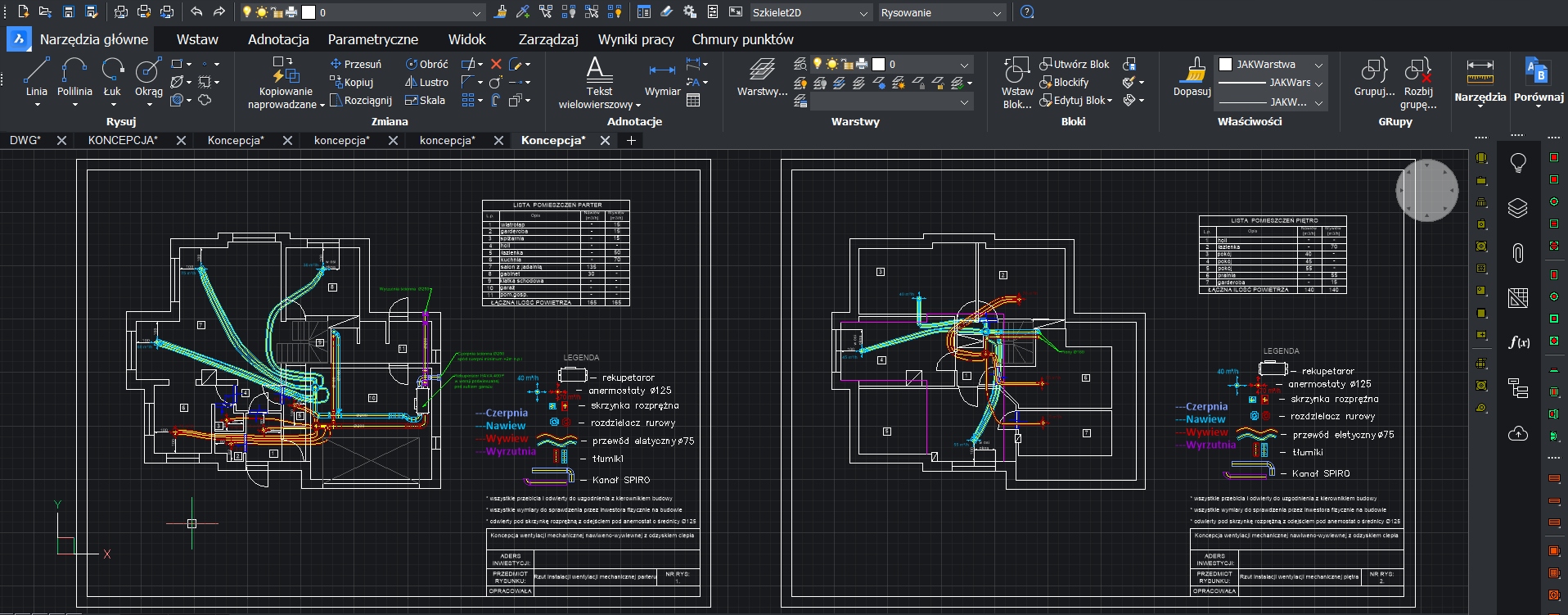Open the KONCEPCJA* document tab
The width and height of the screenshot is (1568, 615).
click(123, 140)
